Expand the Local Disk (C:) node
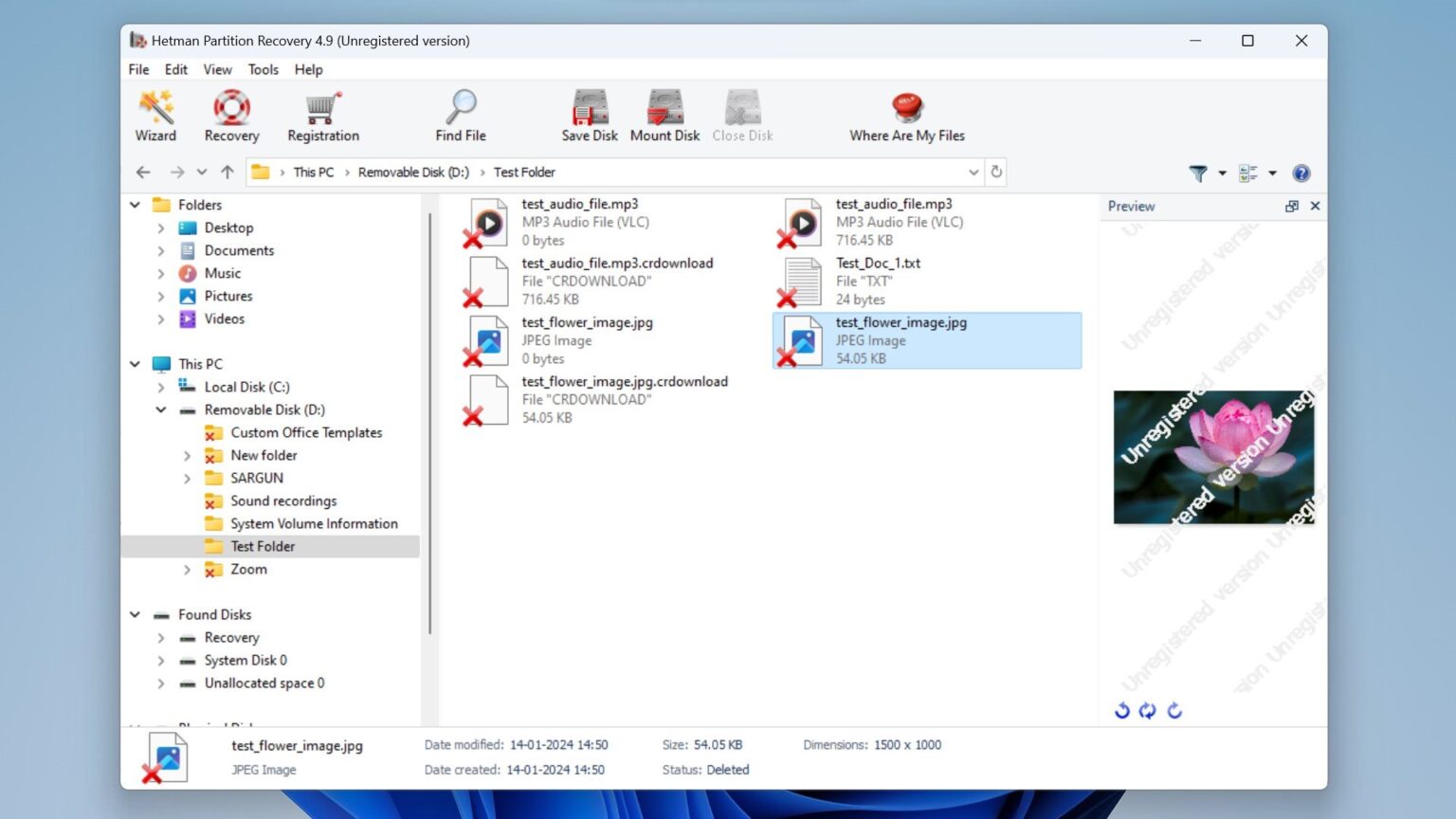The width and height of the screenshot is (1456, 819). [160, 387]
